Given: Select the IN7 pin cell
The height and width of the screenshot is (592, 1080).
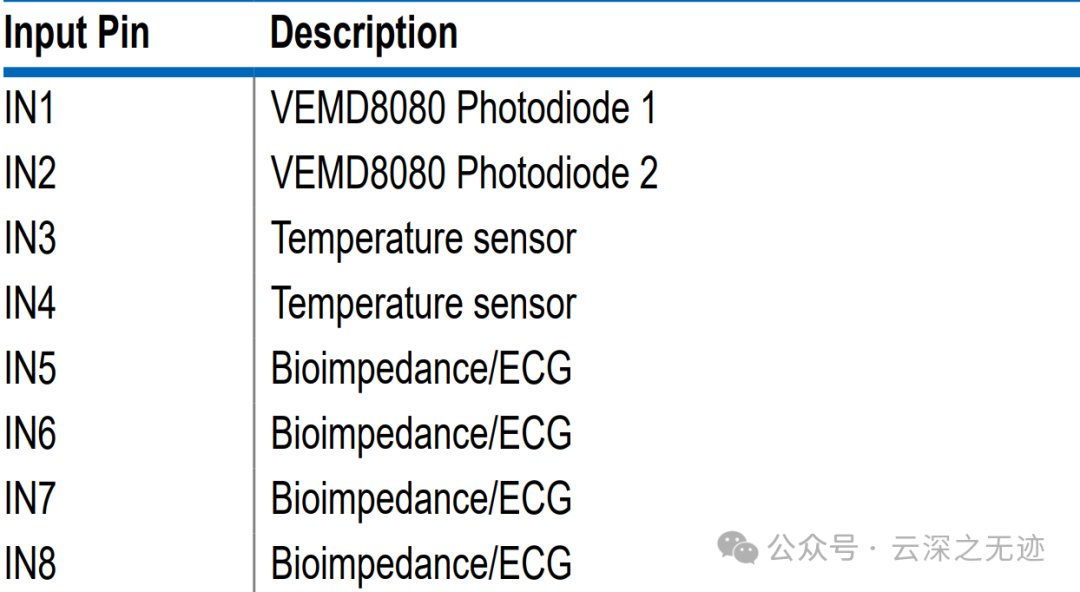Looking at the screenshot, I should (x=31, y=499).
